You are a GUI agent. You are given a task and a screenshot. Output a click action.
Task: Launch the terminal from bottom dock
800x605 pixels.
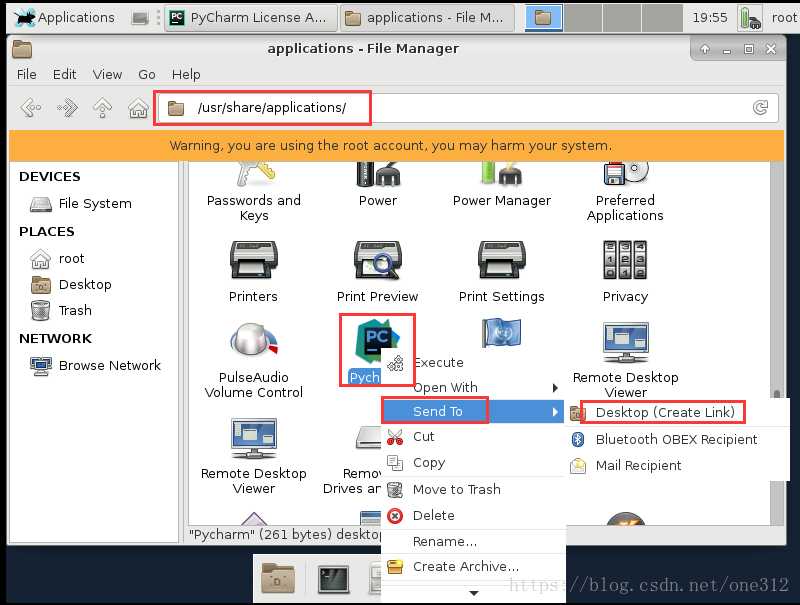pyautogui.click(x=333, y=579)
